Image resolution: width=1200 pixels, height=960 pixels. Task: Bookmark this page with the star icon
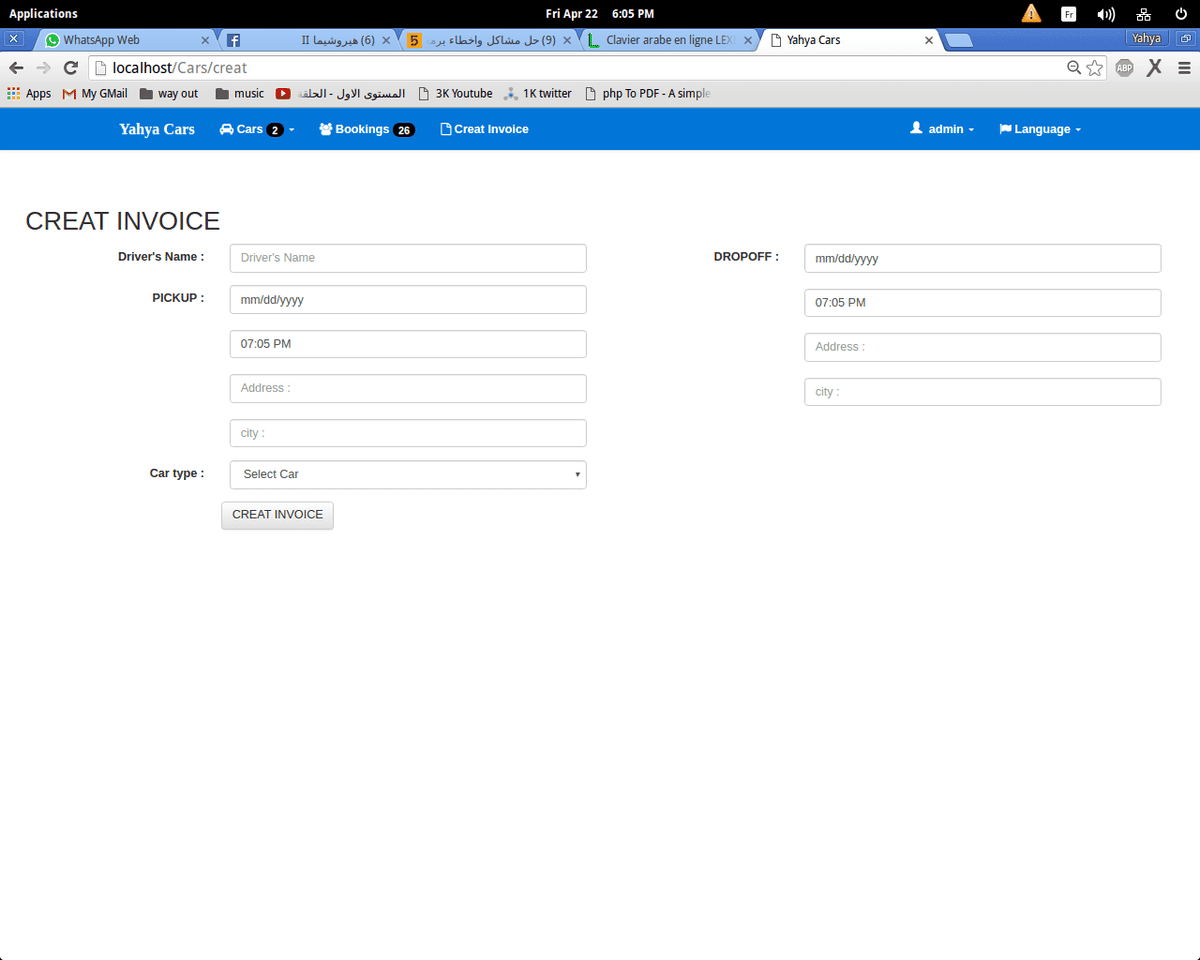click(1095, 68)
